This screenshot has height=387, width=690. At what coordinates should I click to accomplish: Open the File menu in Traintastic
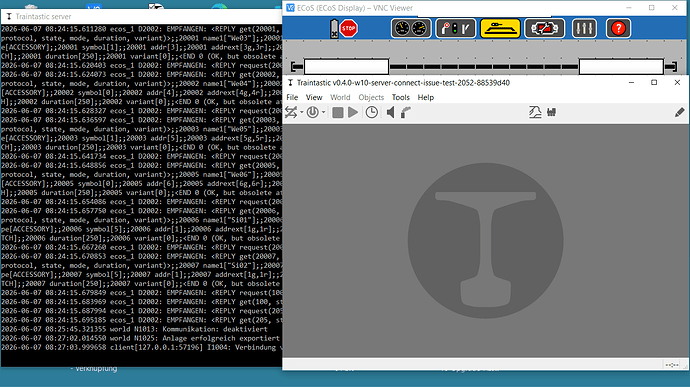point(292,97)
